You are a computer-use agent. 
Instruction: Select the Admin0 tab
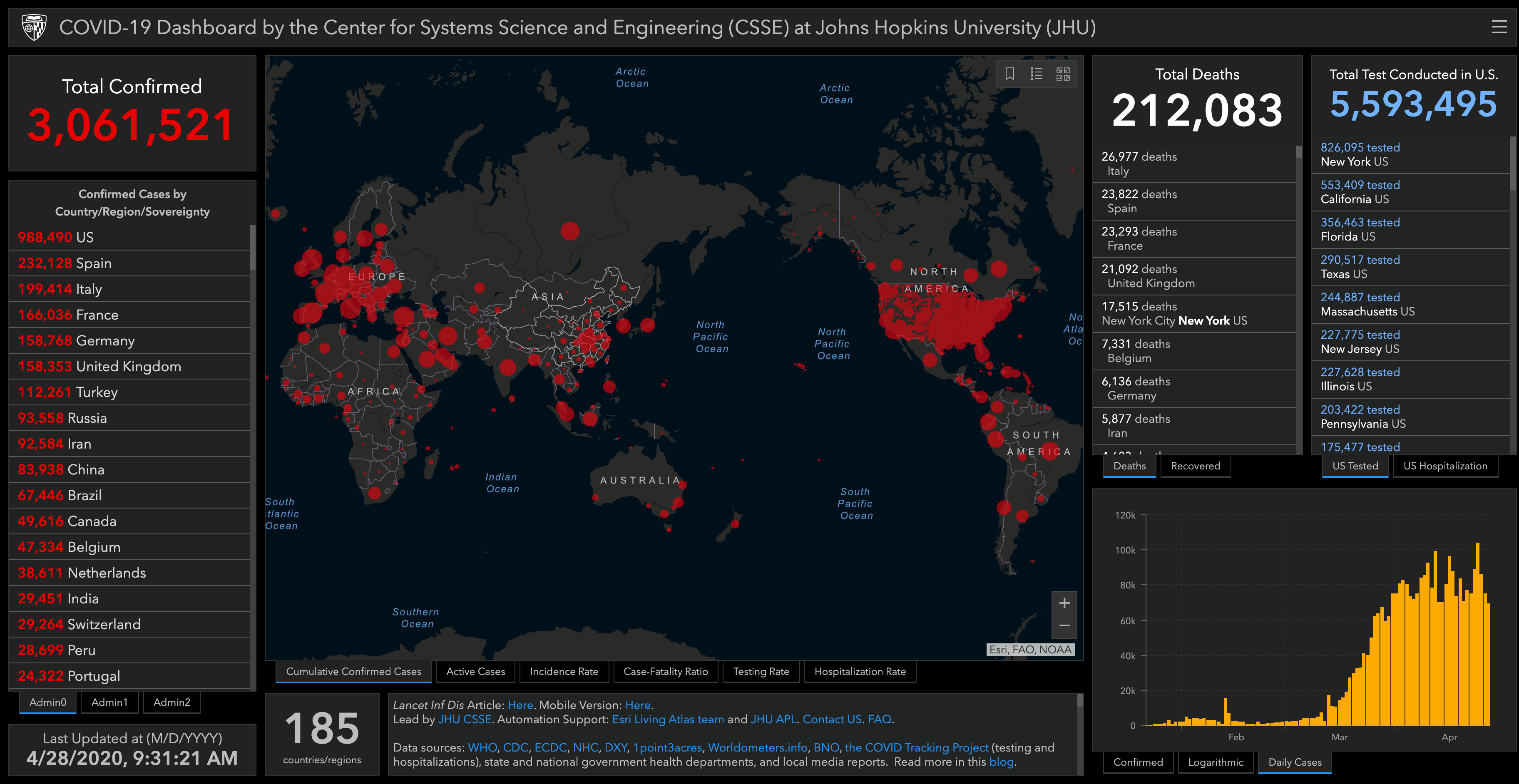coord(48,702)
